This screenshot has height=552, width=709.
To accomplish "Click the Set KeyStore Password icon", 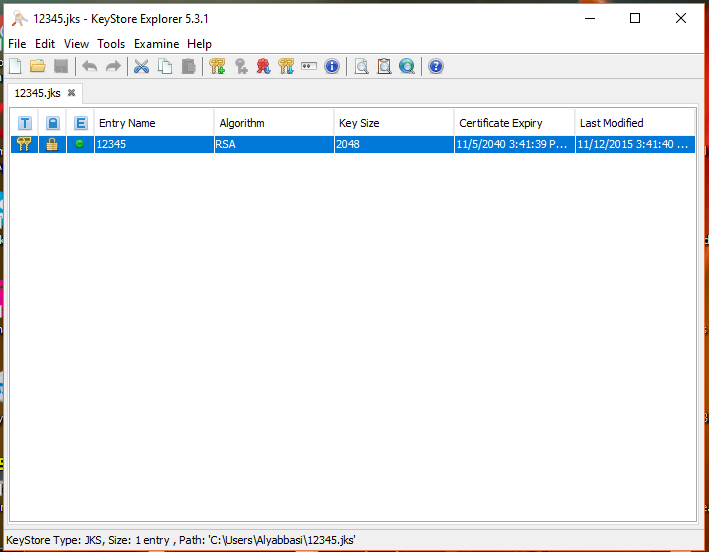I will 309,66.
